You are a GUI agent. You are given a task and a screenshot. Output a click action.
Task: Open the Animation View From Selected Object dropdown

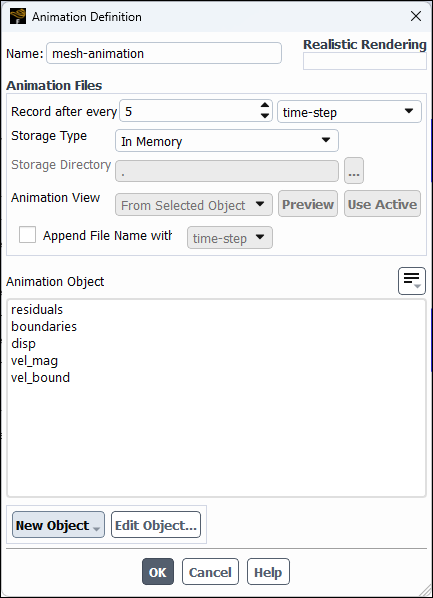click(194, 205)
